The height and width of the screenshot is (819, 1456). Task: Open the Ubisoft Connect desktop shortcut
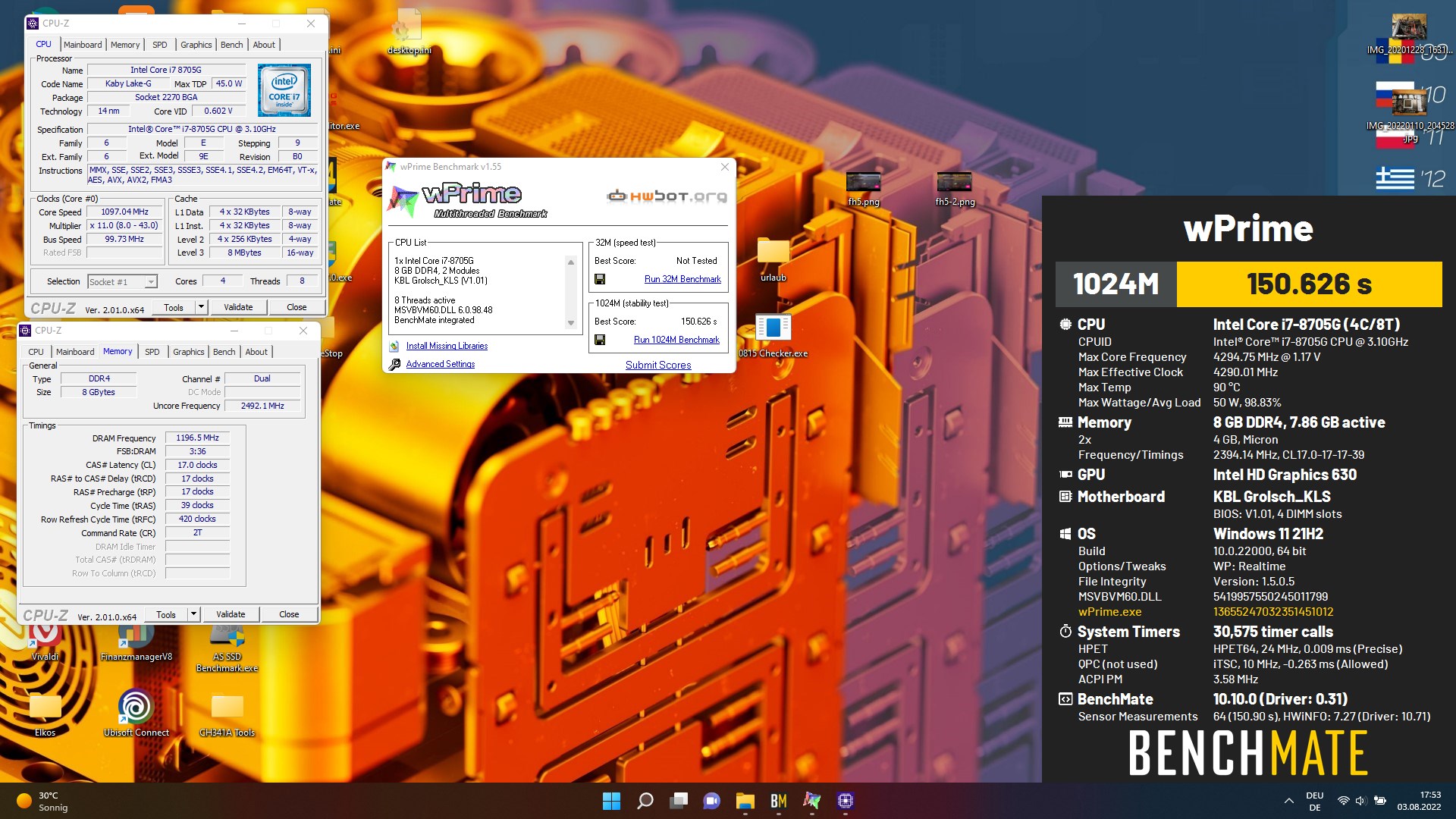(x=136, y=713)
